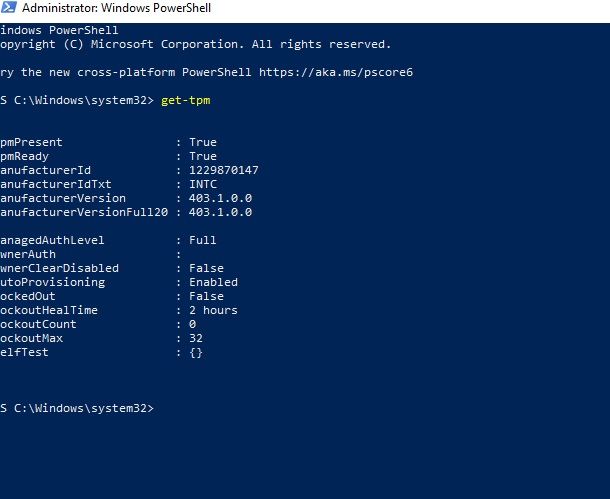This screenshot has height=499, width=610.
Task: Click the https://aka.ms/pscore6 URL text
Action: point(336,72)
